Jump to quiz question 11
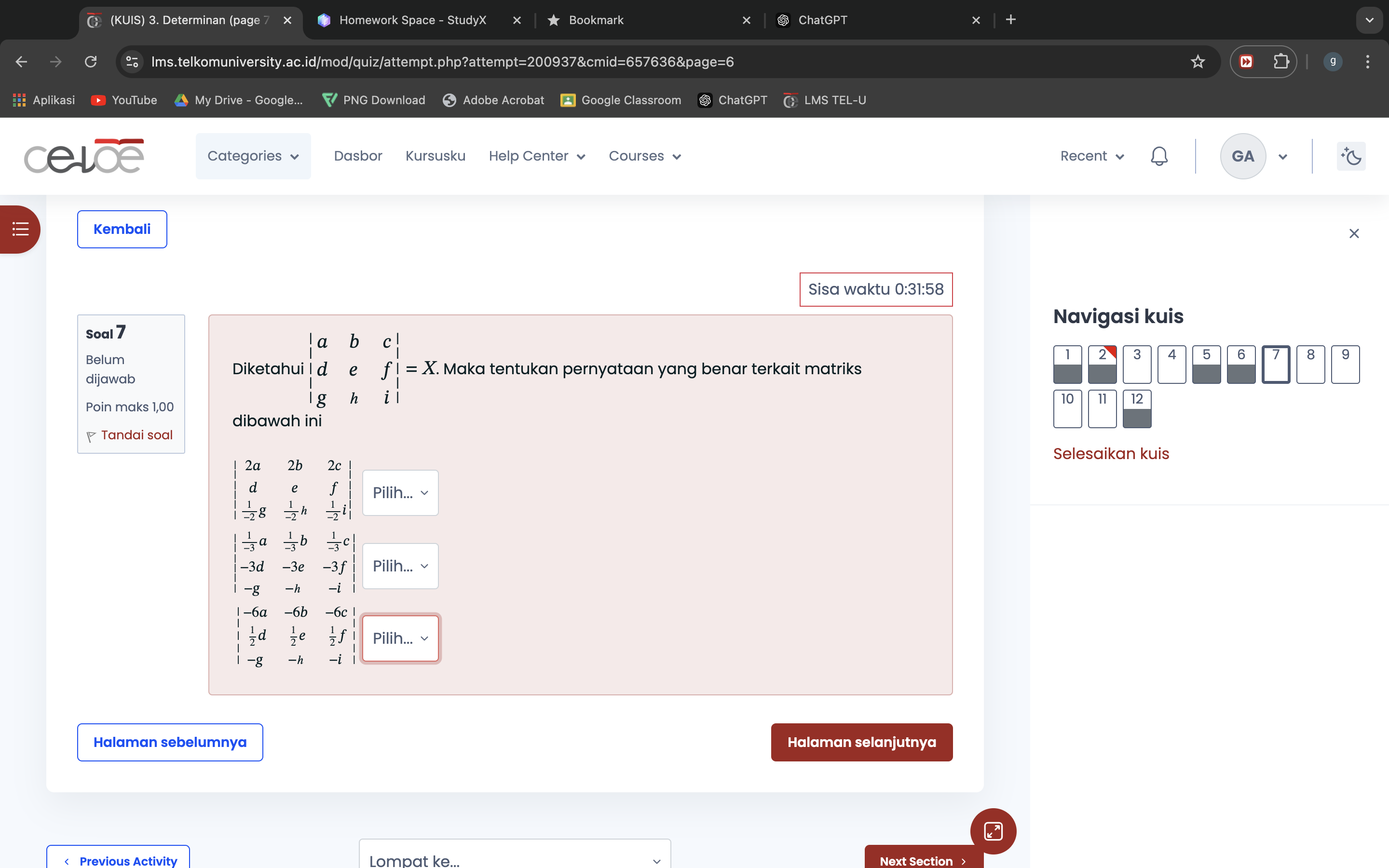The width and height of the screenshot is (1389, 868). pyautogui.click(x=1102, y=409)
